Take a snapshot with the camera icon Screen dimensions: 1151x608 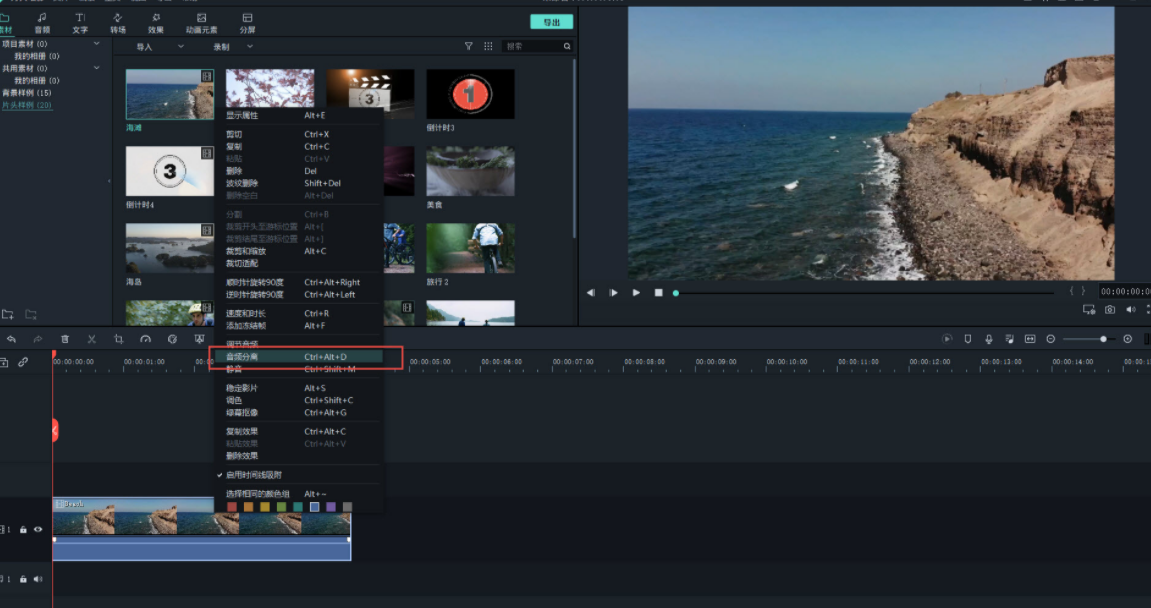tap(1110, 310)
